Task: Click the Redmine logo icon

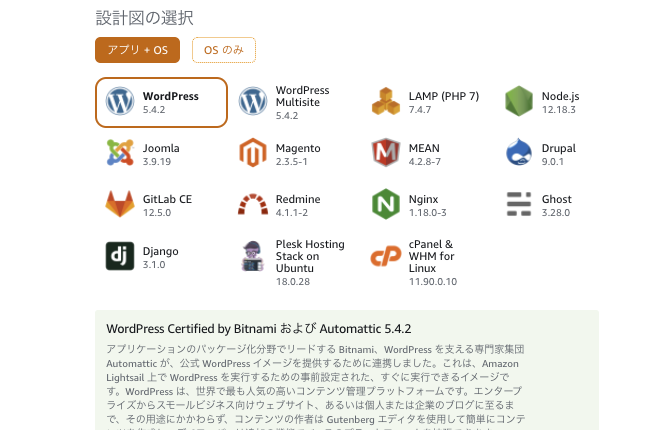Action: tap(253, 205)
